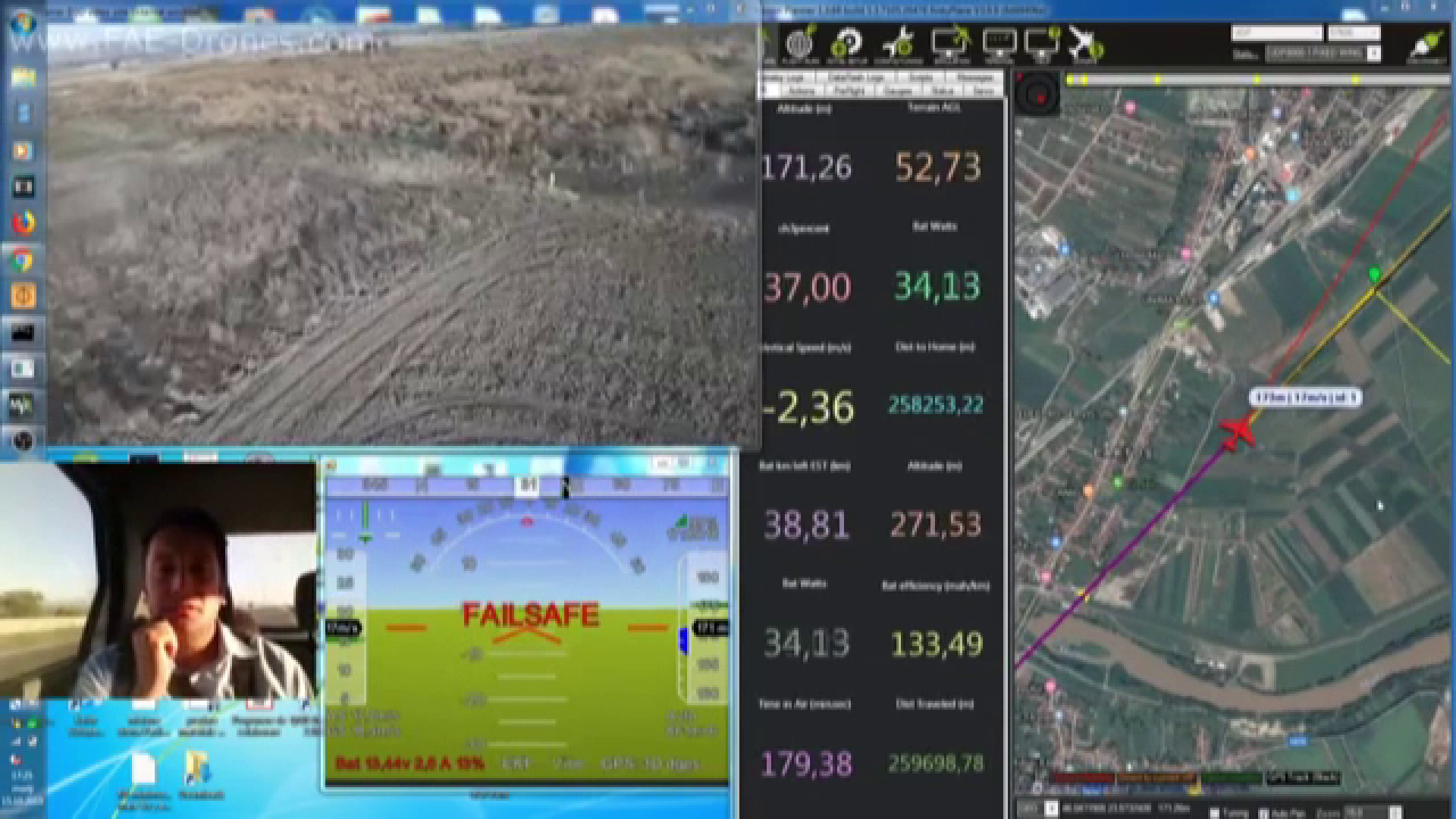Screen dimensions: 1456x819
Task: Click the link Stats button
Action: (x=1245, y=54)
